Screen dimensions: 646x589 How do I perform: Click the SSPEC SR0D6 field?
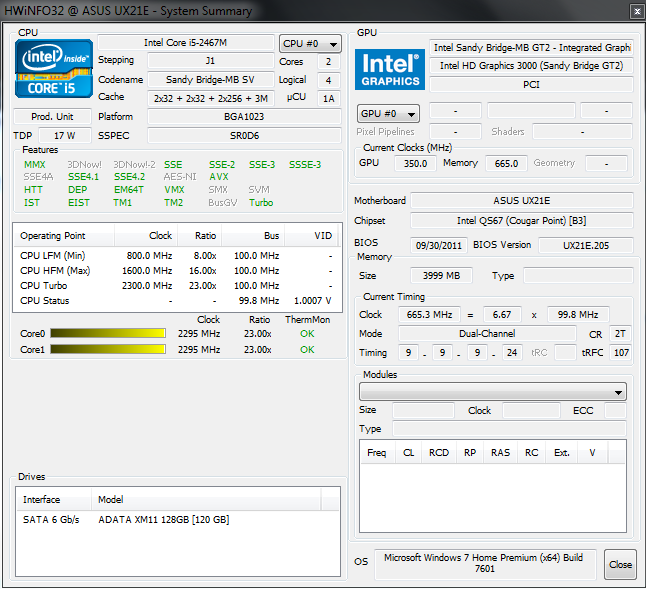(x=244, y=136)
